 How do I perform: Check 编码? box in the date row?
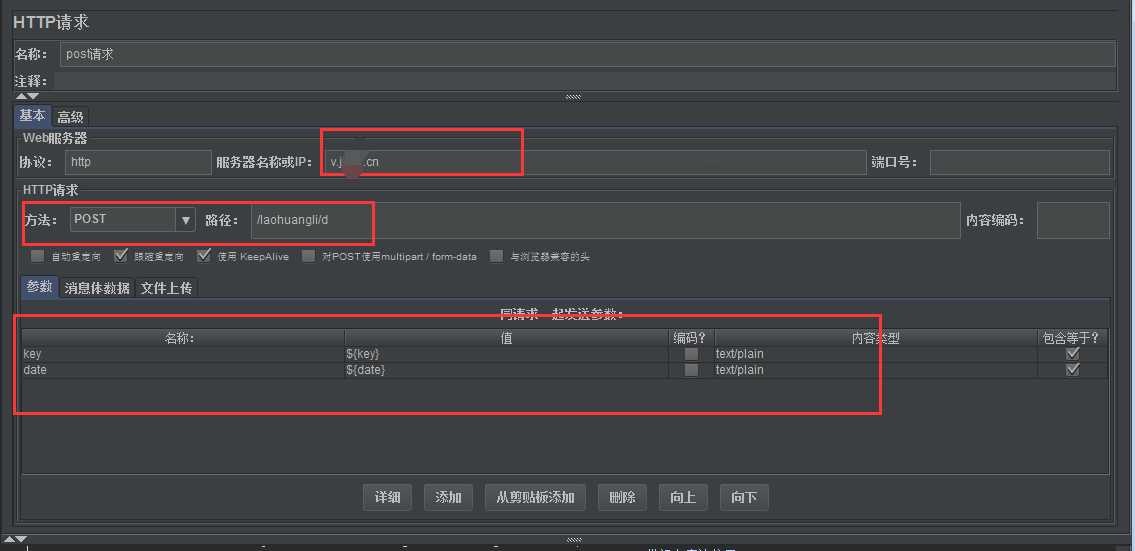pos(692,370)
